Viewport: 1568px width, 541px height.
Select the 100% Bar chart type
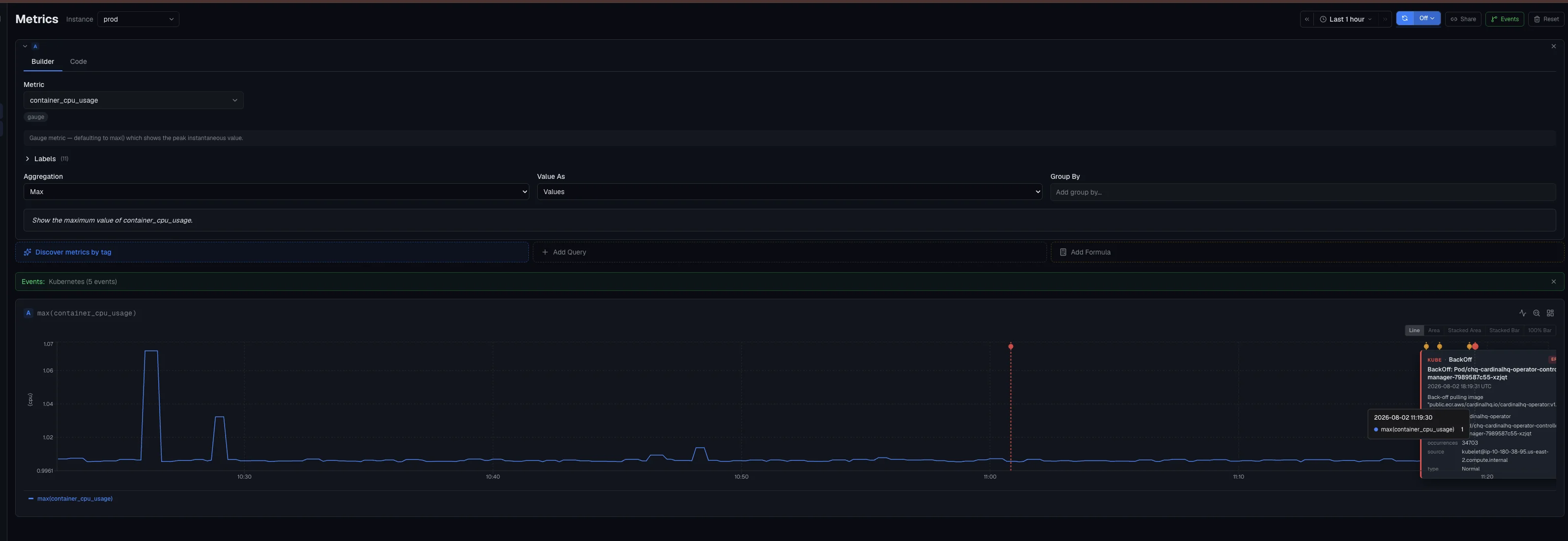1539,330
